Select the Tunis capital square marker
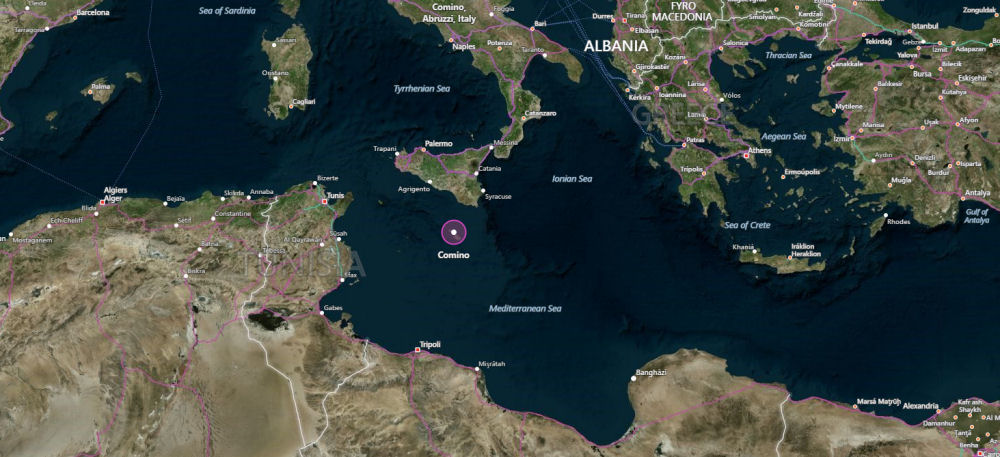This screenshot has width=1000, height=457. pyautogui.click(x=325, y=202)
